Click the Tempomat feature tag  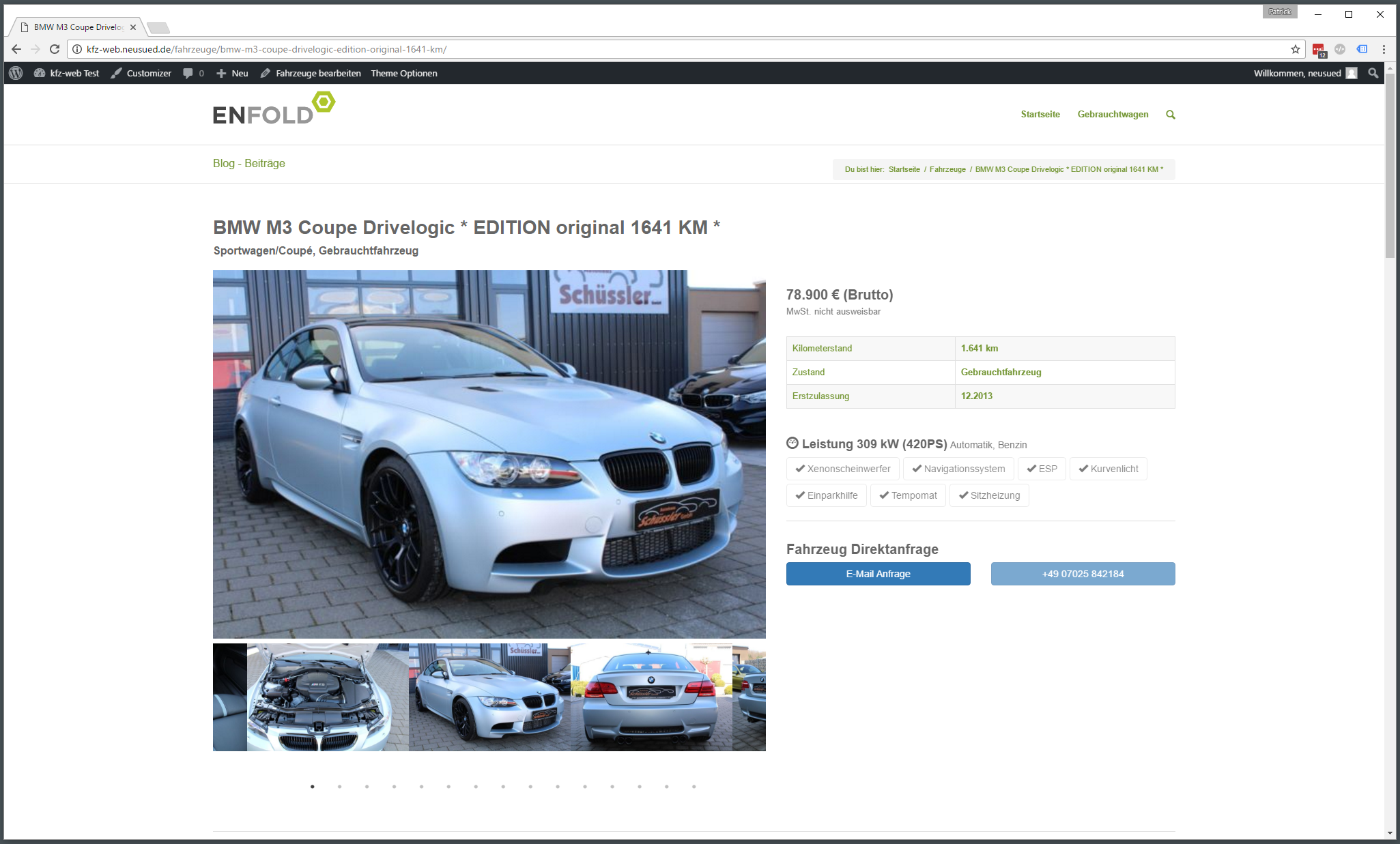coord(908,495)
